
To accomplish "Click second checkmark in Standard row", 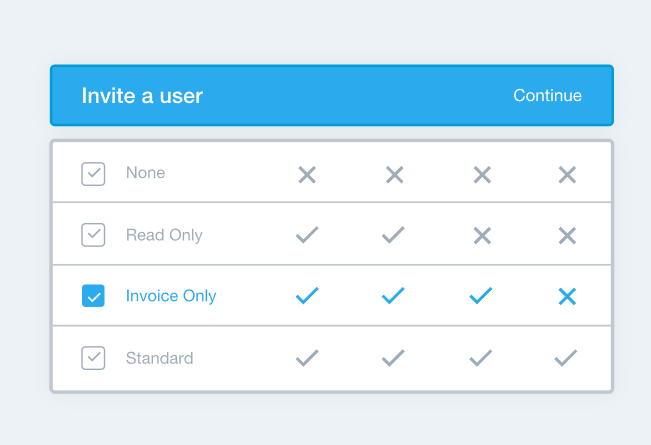I will (393, 358).
